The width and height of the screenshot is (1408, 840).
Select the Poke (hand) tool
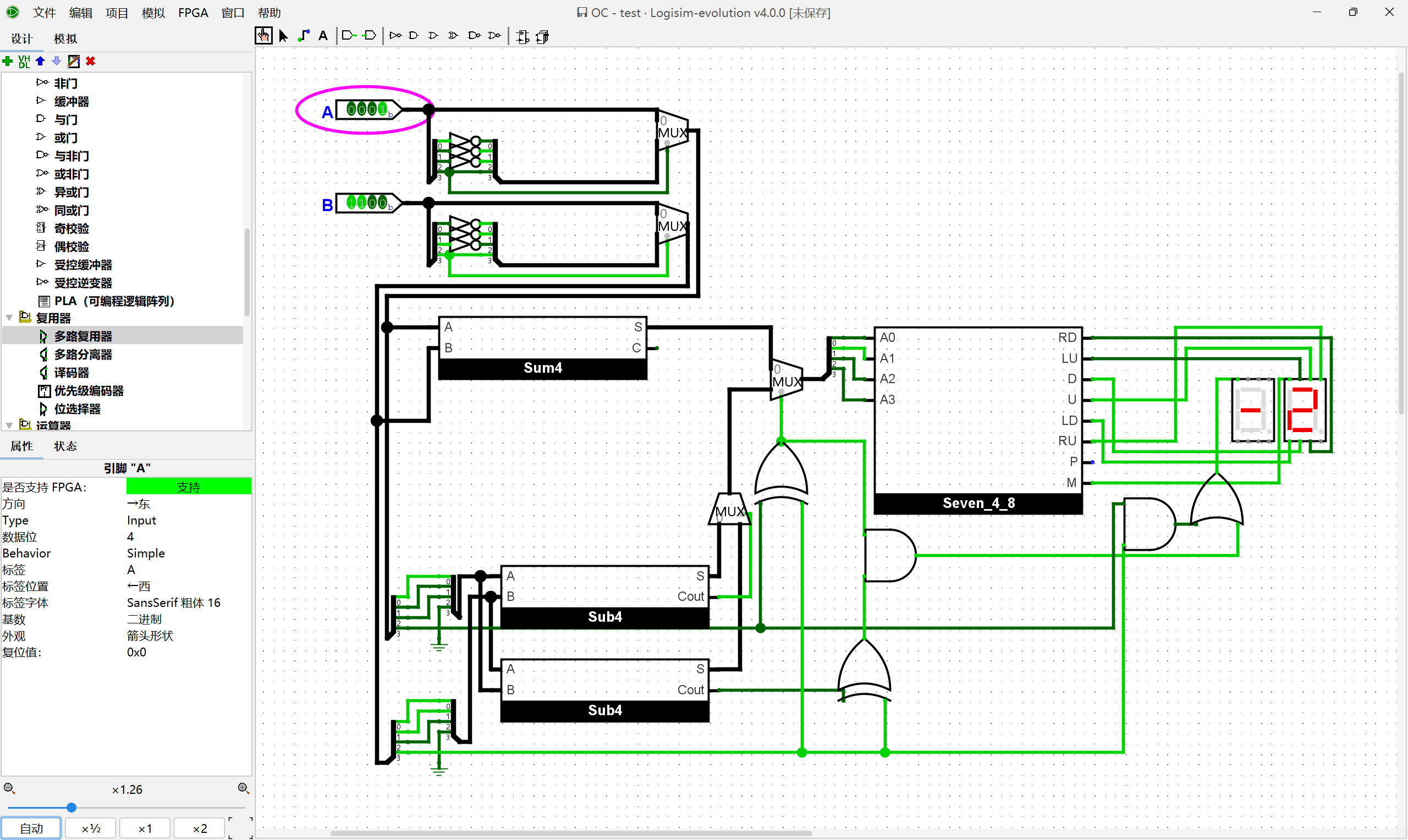[263, 36]
